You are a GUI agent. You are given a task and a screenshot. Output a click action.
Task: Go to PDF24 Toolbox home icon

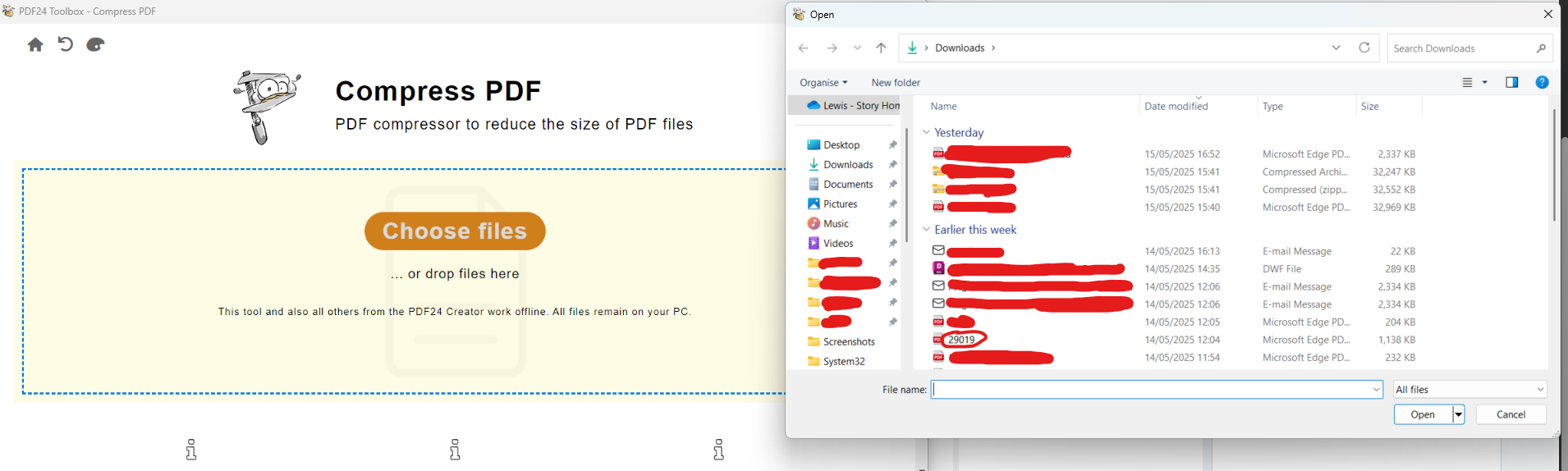(35, 45)
